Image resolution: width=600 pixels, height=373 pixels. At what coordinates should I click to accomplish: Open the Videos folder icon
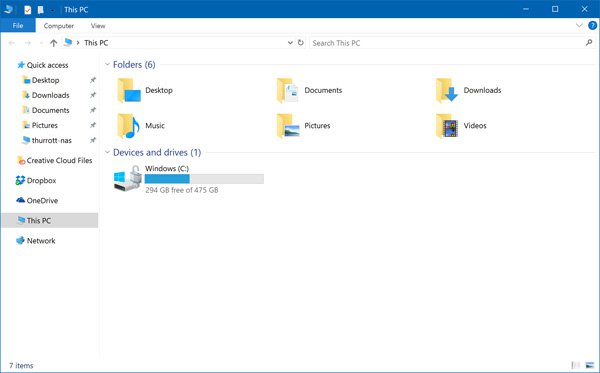[x=447, y=125]
